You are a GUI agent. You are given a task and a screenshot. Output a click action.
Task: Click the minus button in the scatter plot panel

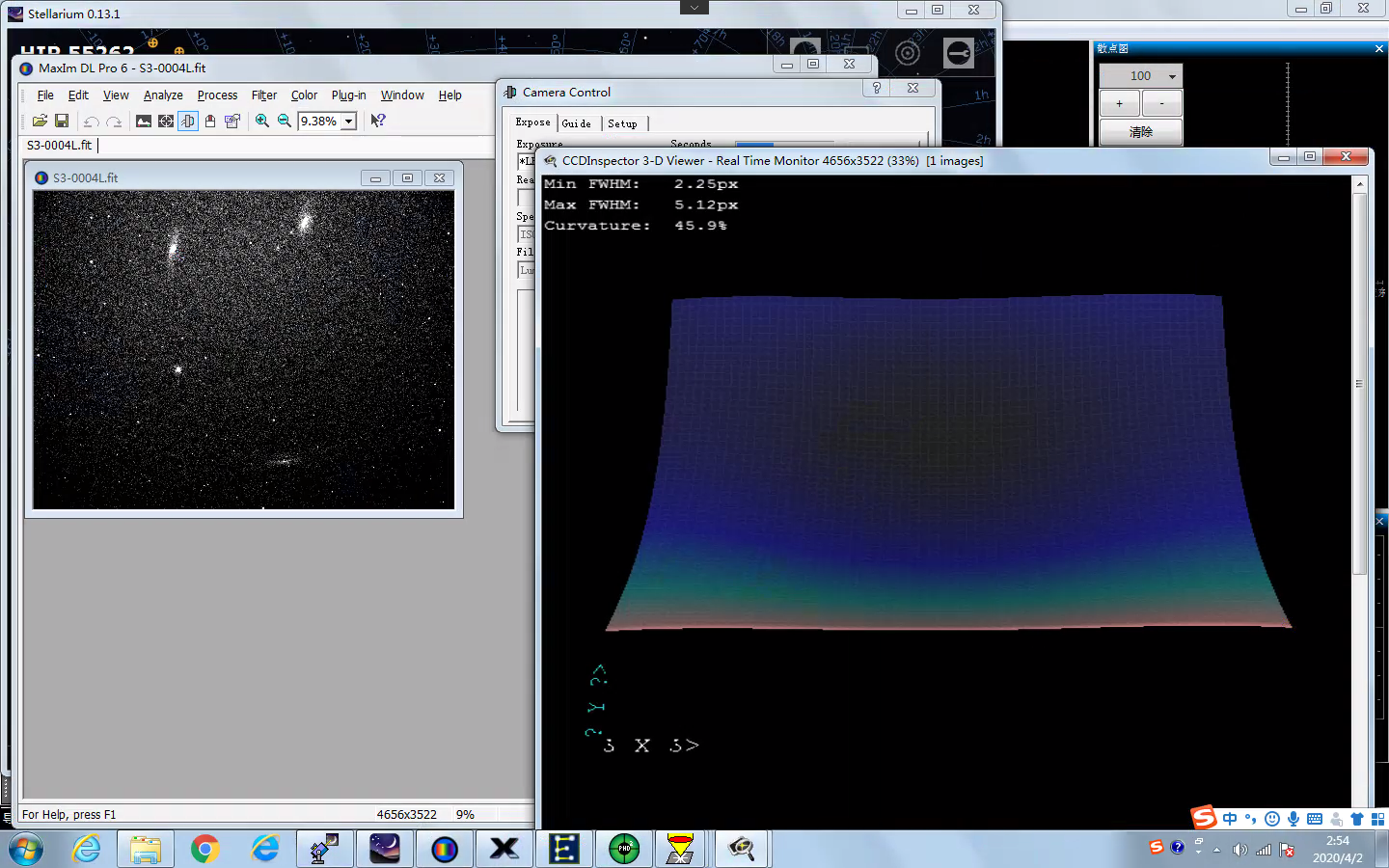pyautogui.click(x=1162, y=103)
